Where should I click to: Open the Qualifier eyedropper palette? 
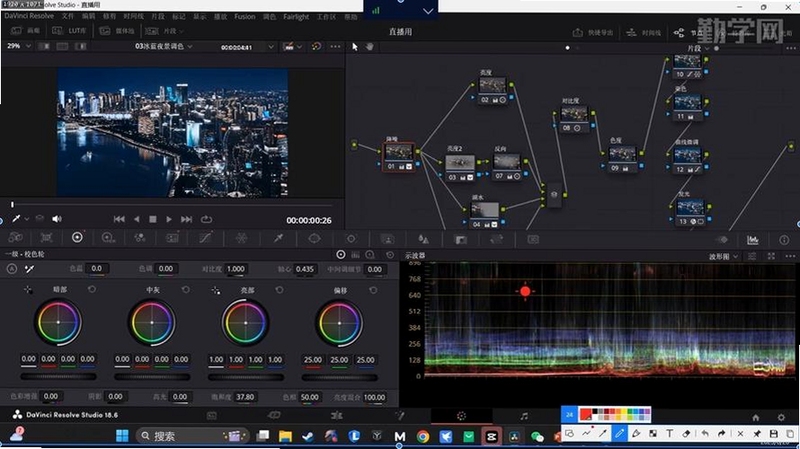point(279,238)
